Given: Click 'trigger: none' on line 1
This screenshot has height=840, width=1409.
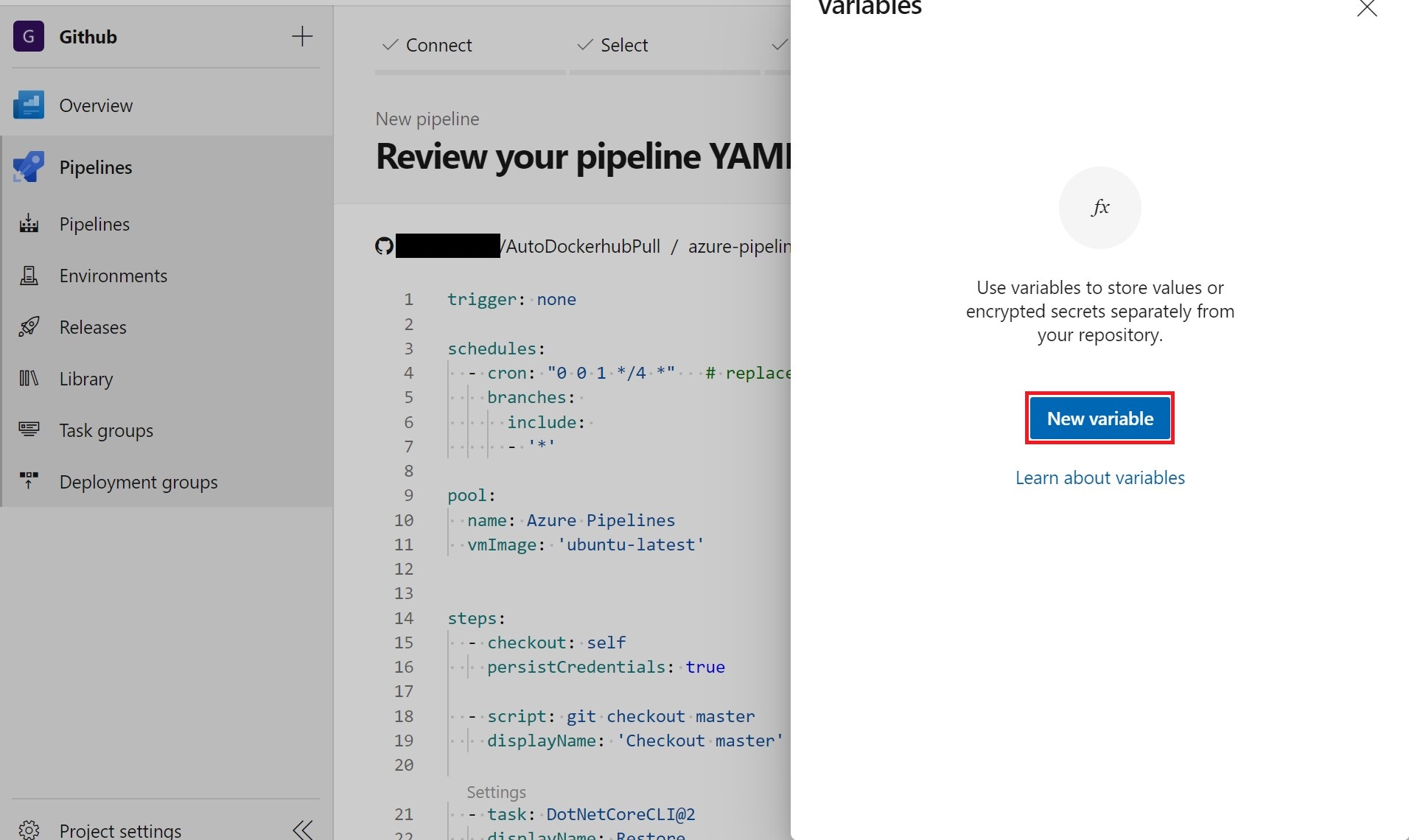Looking at the screenshot, I should 511,299.
